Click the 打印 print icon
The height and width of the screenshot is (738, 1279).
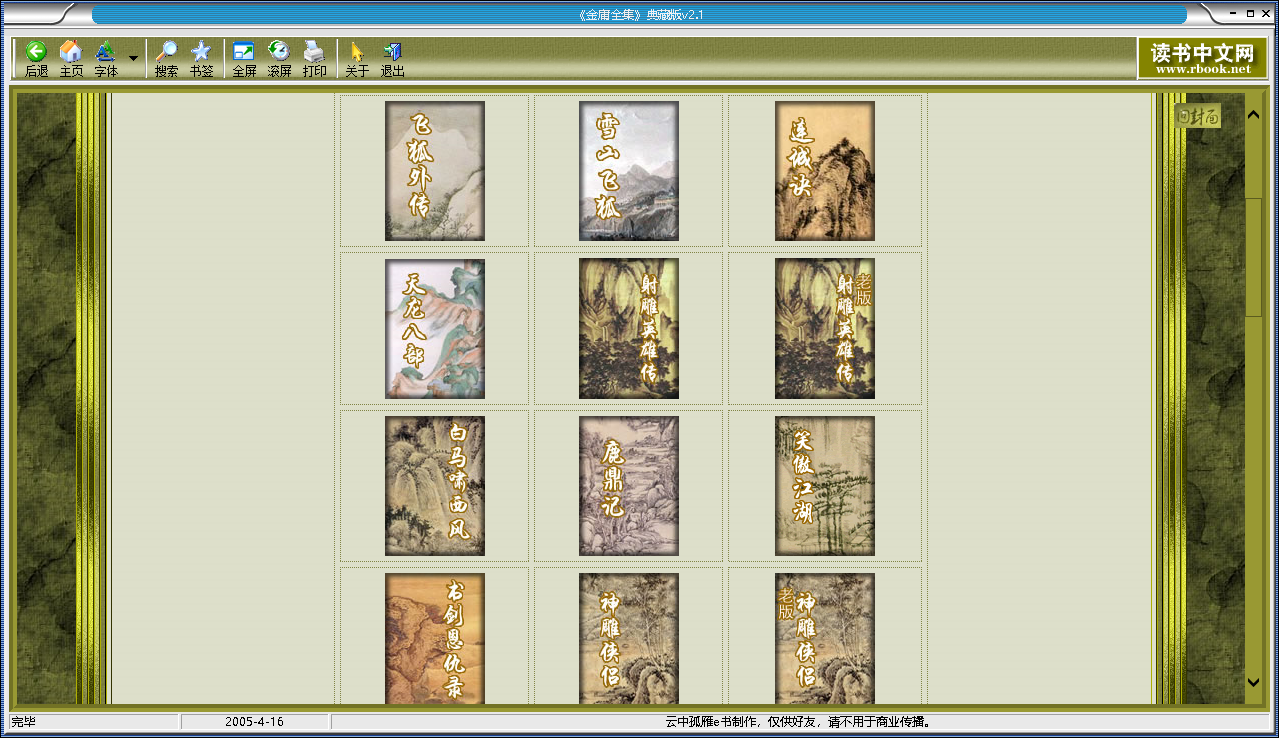pos(314,59)
